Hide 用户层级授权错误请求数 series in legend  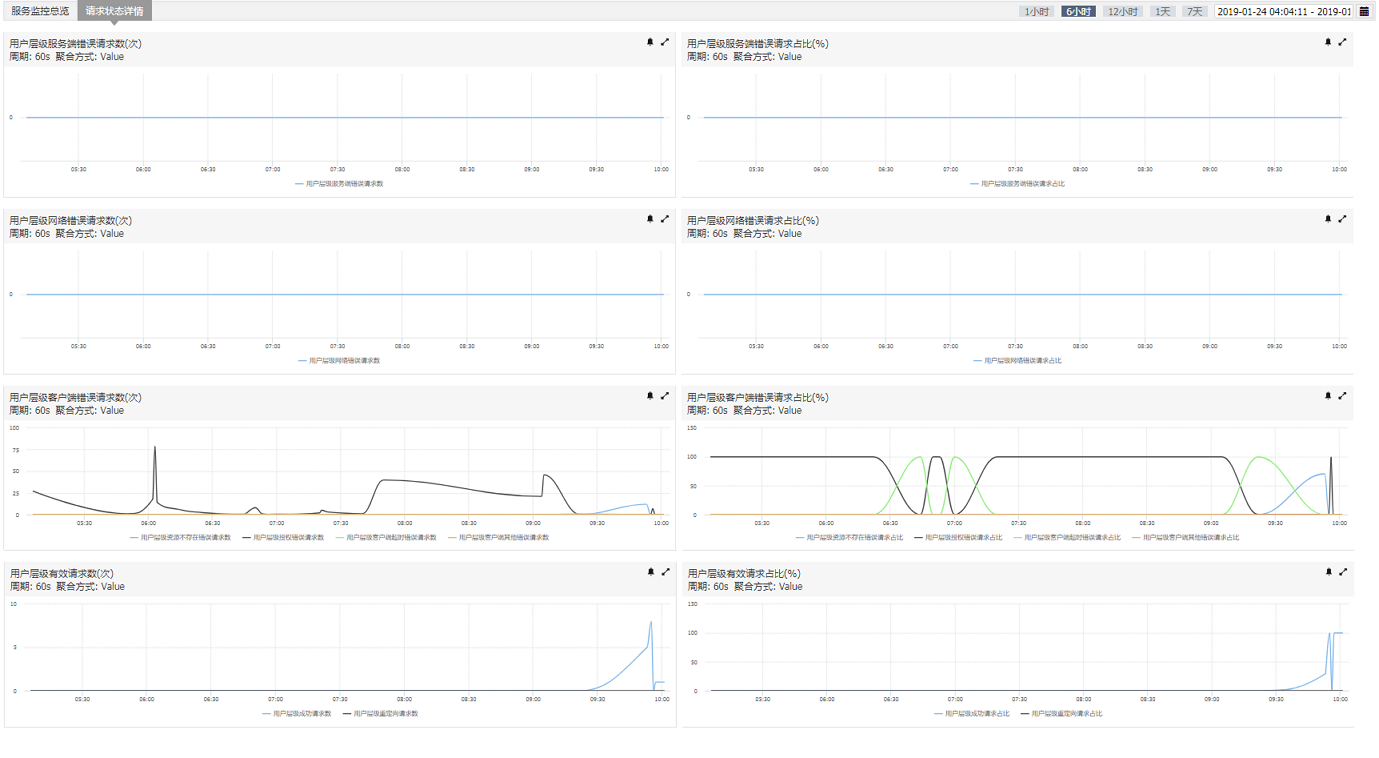[x=283, y=538]
